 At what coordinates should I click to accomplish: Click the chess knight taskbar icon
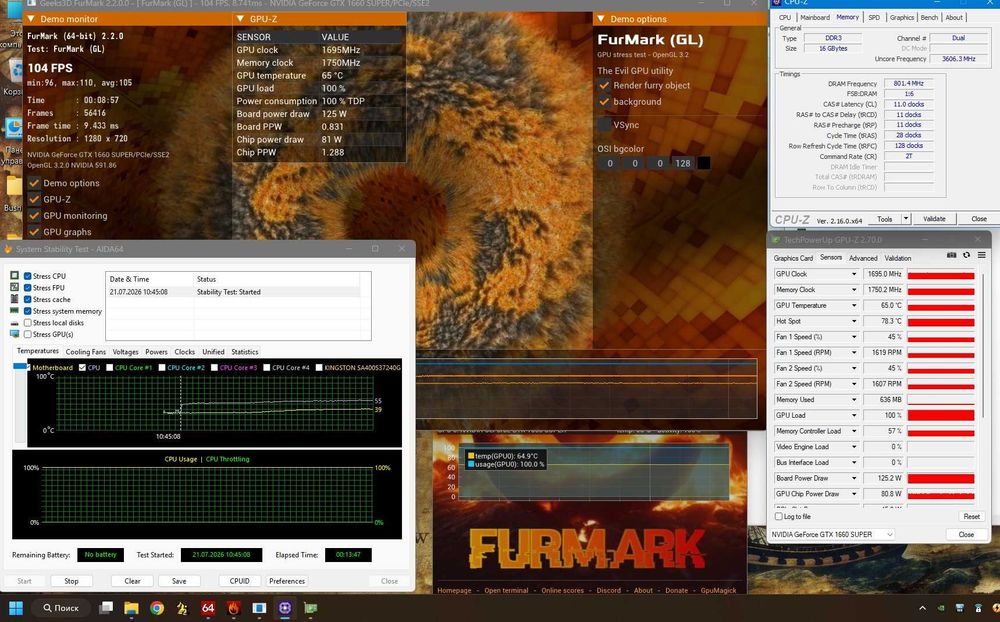pyautogui.click(x=182, y=608)
